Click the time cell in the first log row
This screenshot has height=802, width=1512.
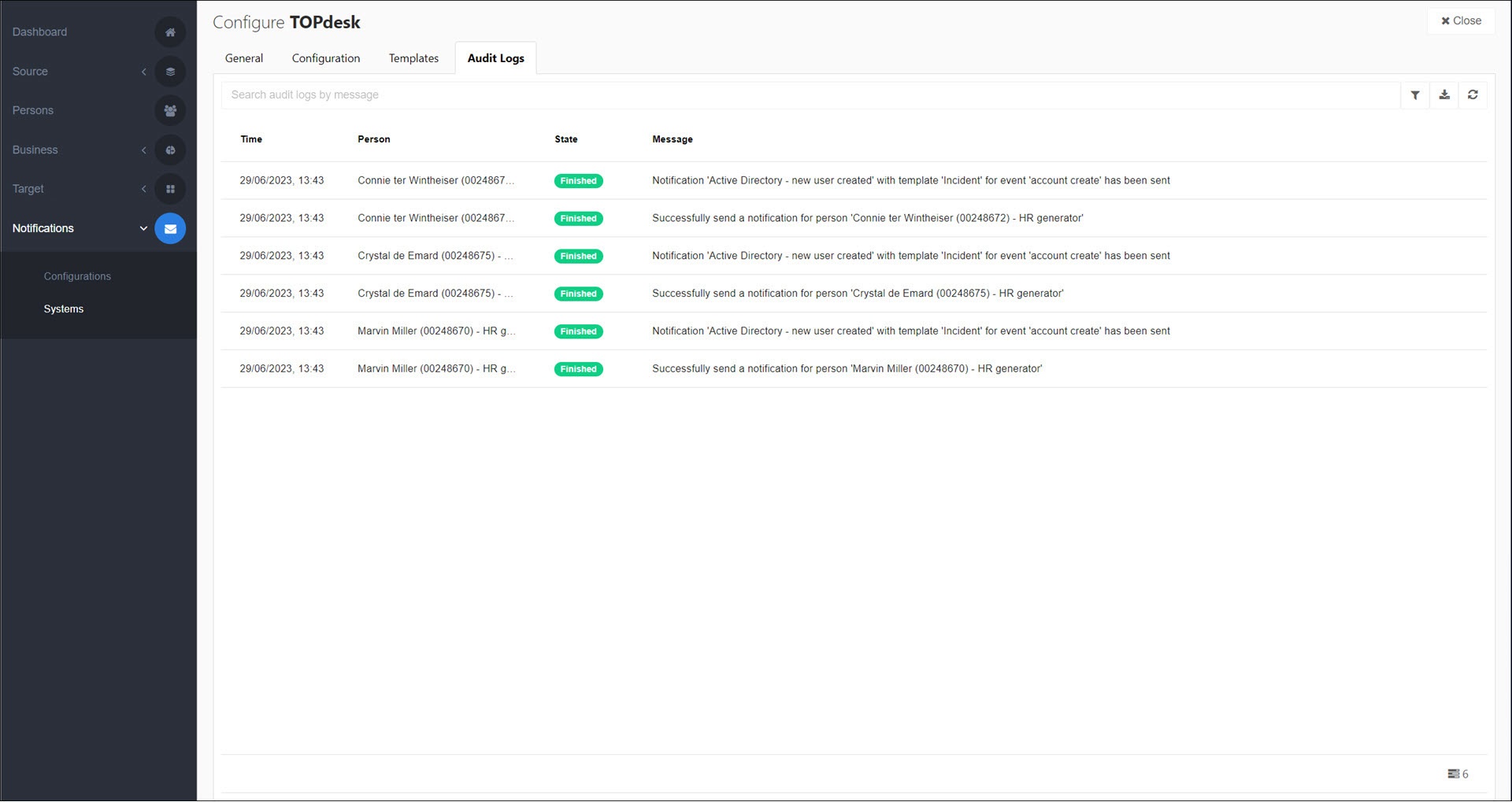click(x=282, y=181)
